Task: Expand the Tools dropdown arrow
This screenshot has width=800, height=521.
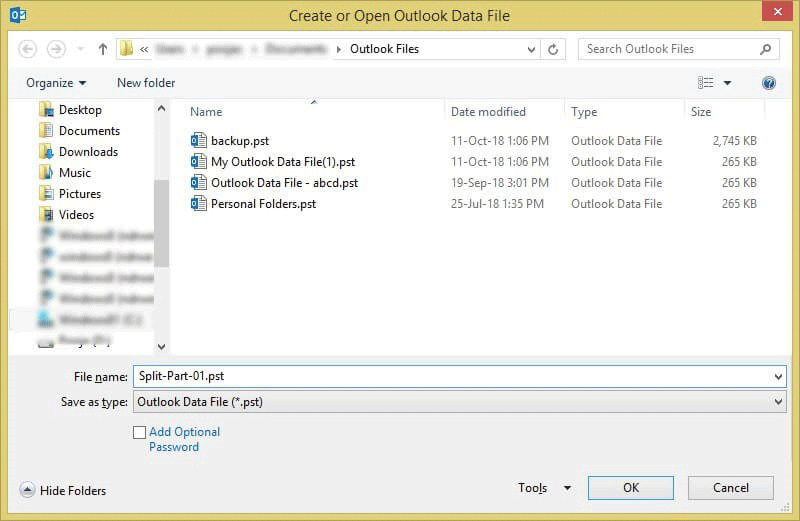Action: pyautogui.click(x=567, y=488)
